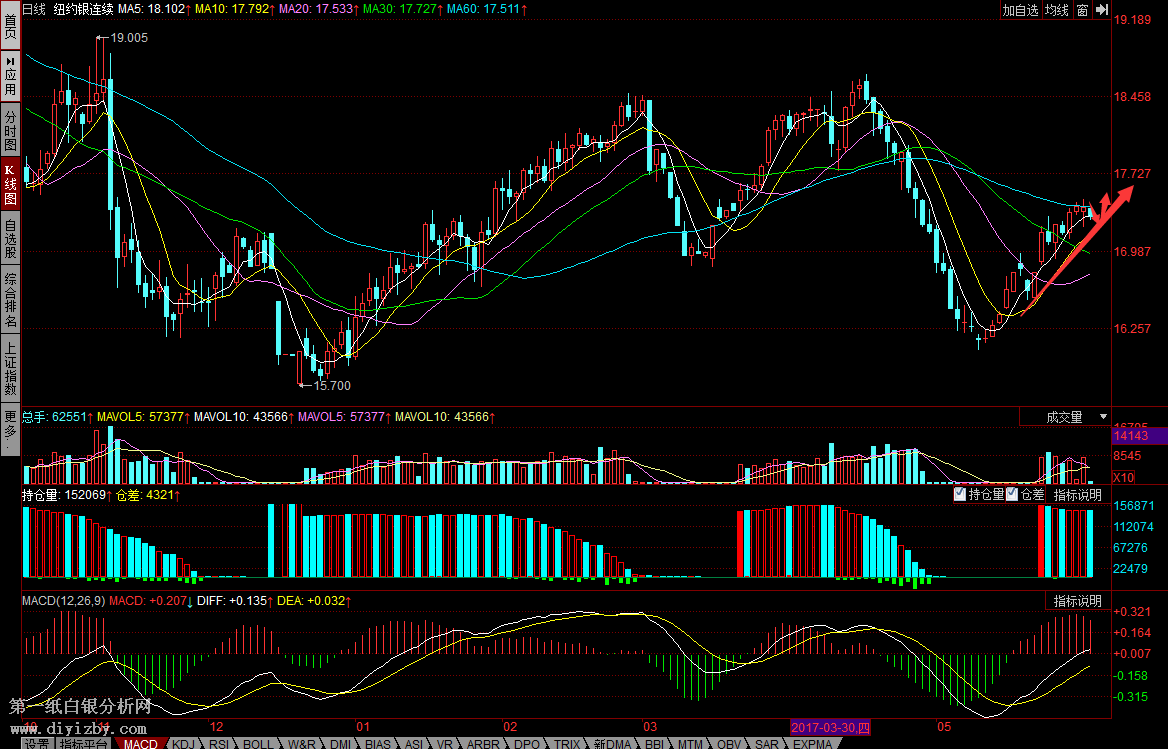
Task: Open the 应用 sidebar item
Action: [10, 75]
